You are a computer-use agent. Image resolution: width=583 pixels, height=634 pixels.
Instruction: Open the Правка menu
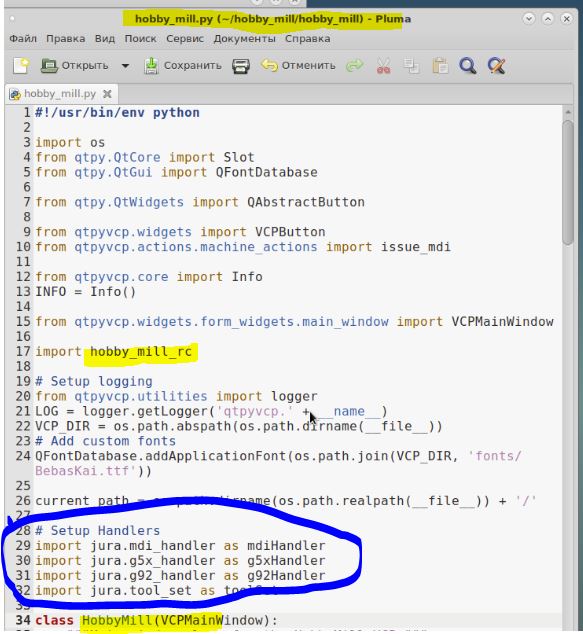65,39
